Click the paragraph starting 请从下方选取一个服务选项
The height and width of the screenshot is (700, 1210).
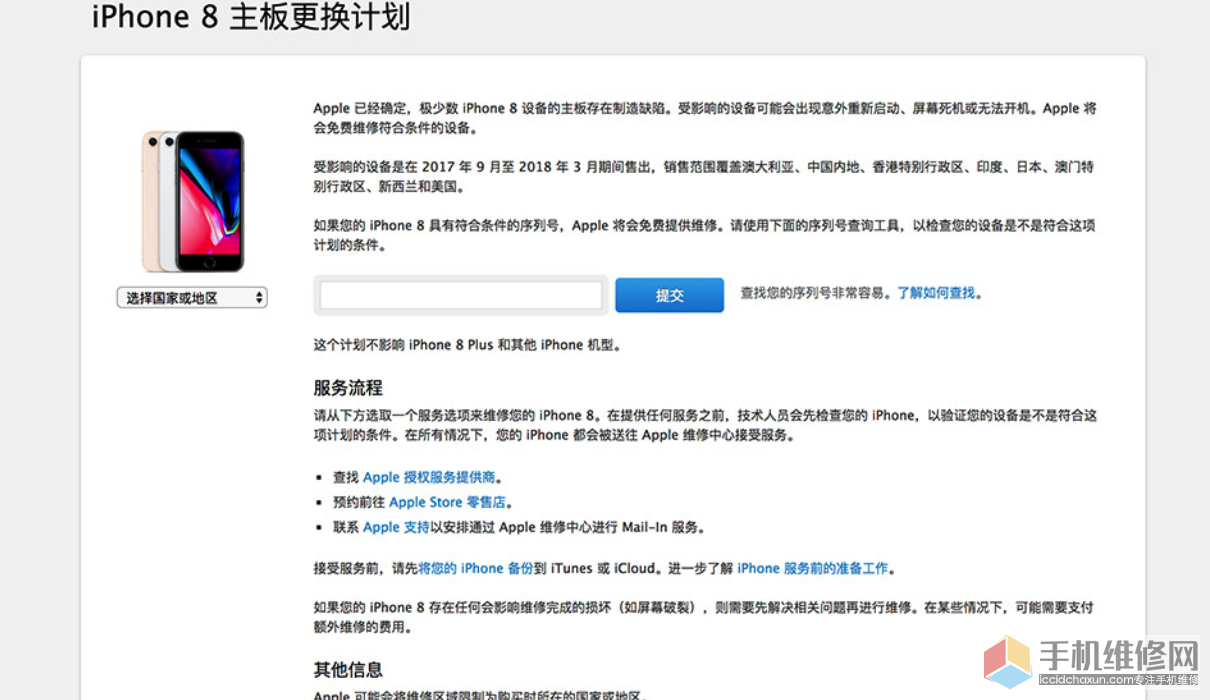point(705,425)
